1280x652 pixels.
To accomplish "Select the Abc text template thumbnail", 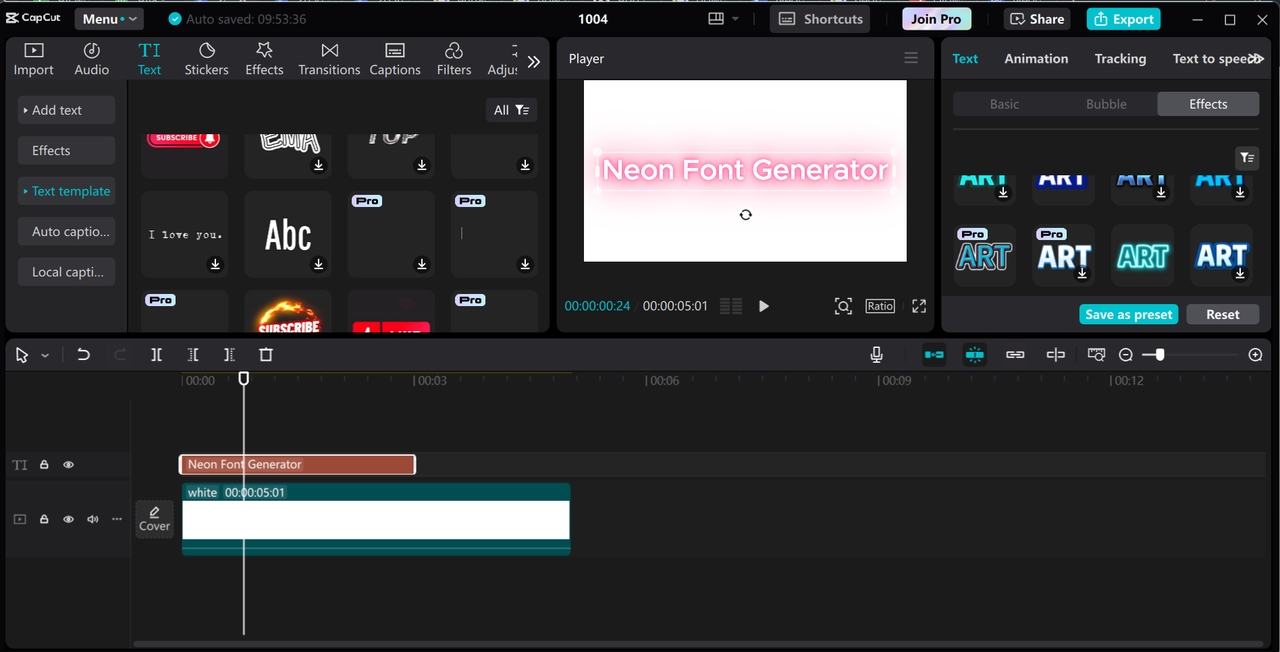I will coord(288,234).
